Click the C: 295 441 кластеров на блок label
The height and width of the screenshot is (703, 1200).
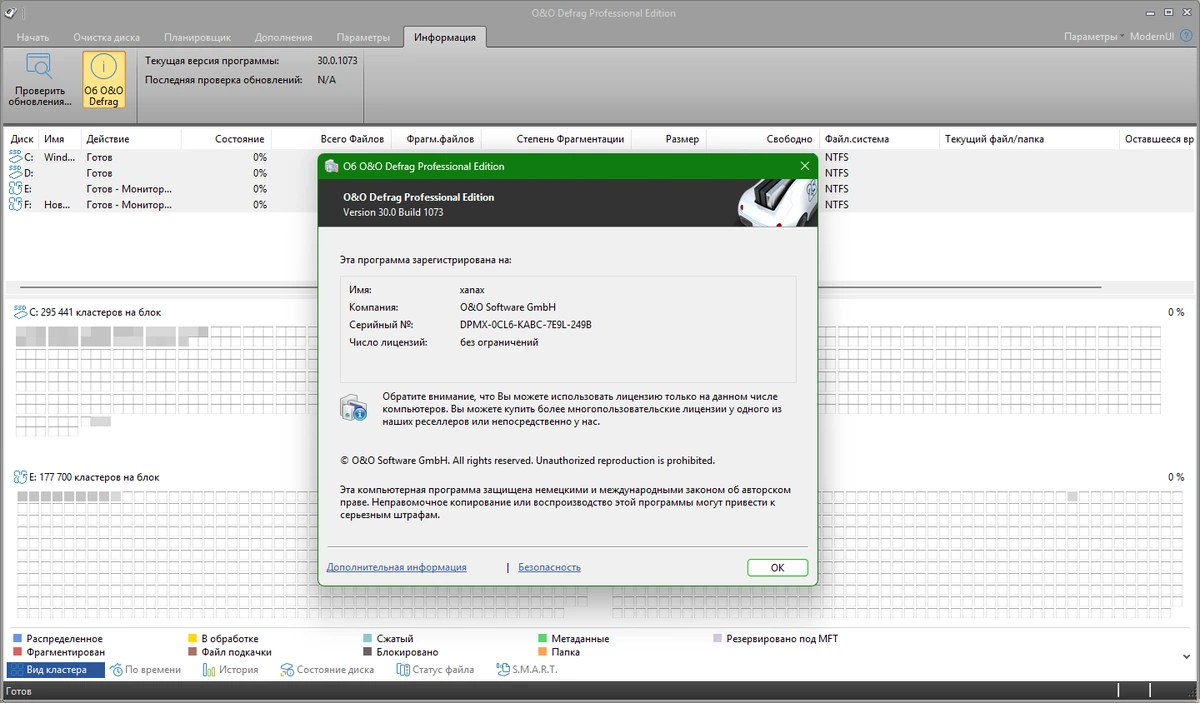pyautogui.click(x=95, y=312)
